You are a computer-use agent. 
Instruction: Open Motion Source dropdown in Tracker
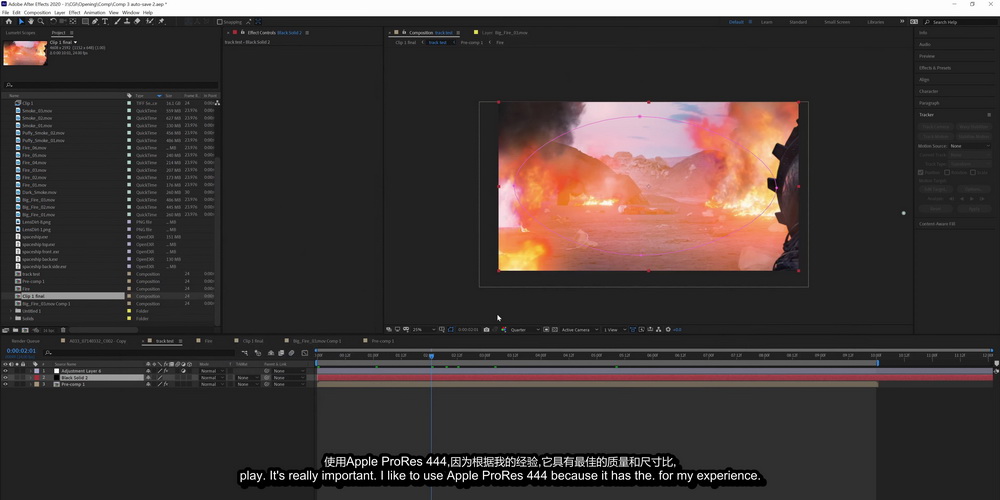click(x=969, y=146)
